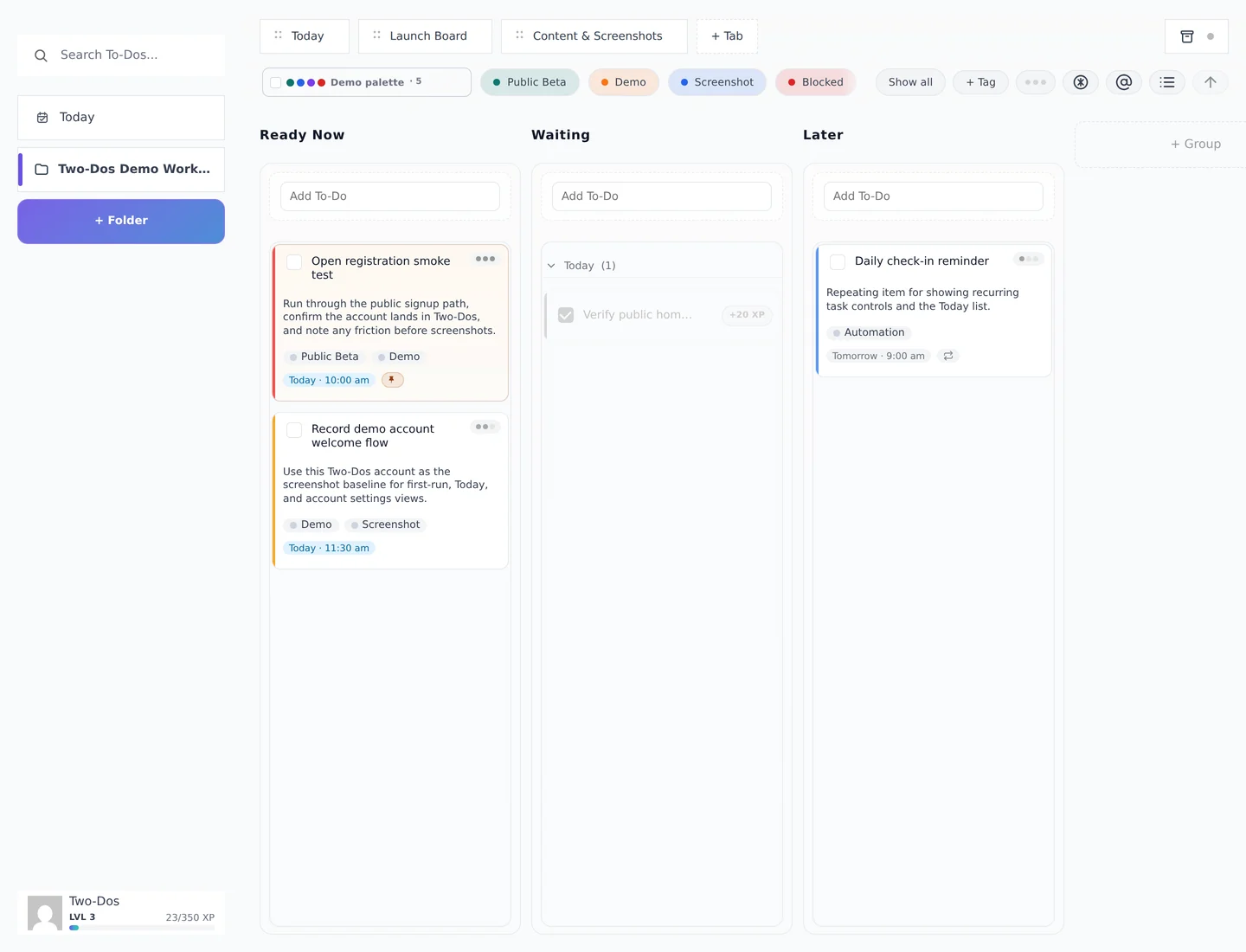The height and width of the screenshot is (952, 1246).
Task: Check off Open registration smoke test
Action: (294, 261)
